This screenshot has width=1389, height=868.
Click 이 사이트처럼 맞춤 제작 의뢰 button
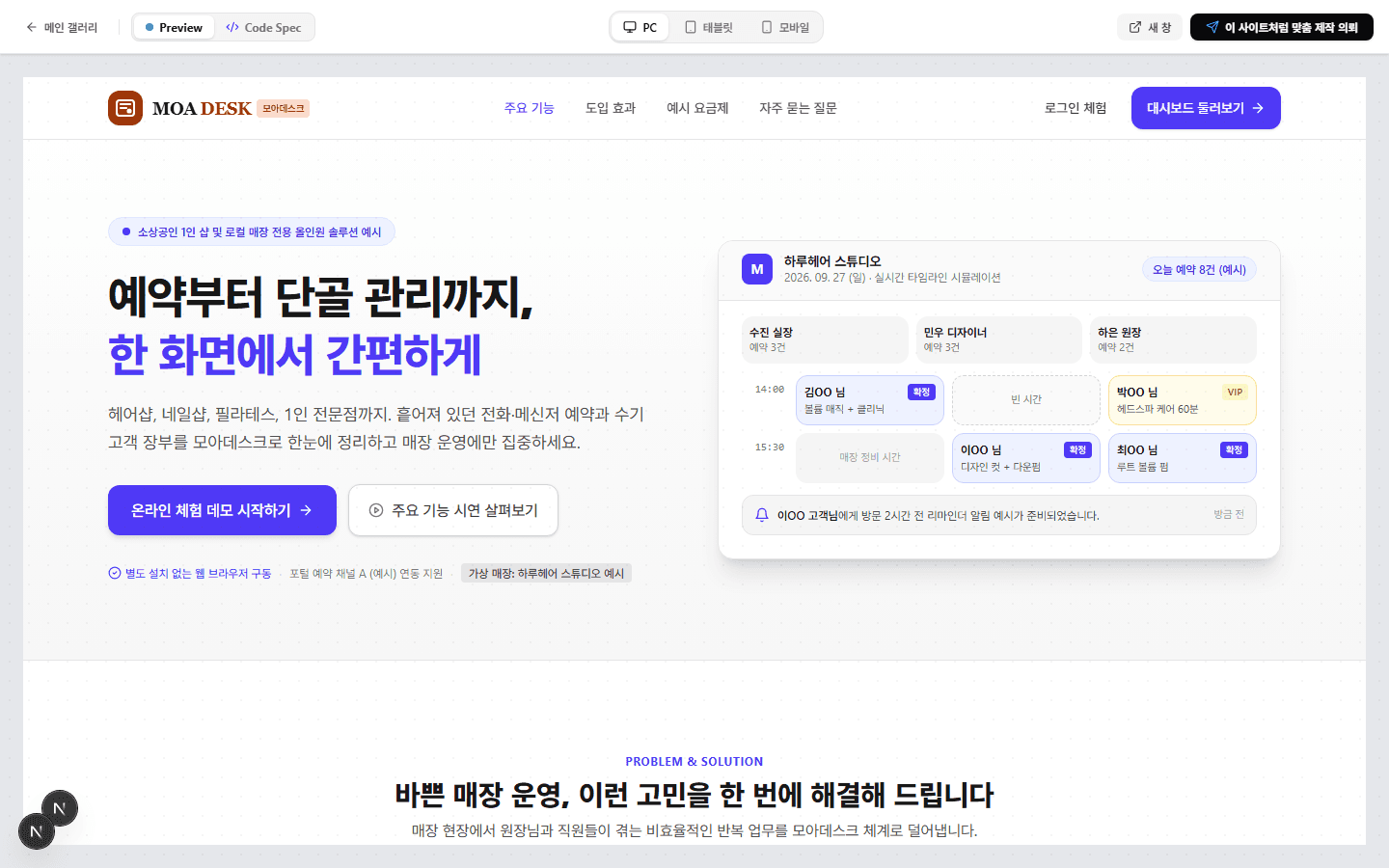(1282, 27)
